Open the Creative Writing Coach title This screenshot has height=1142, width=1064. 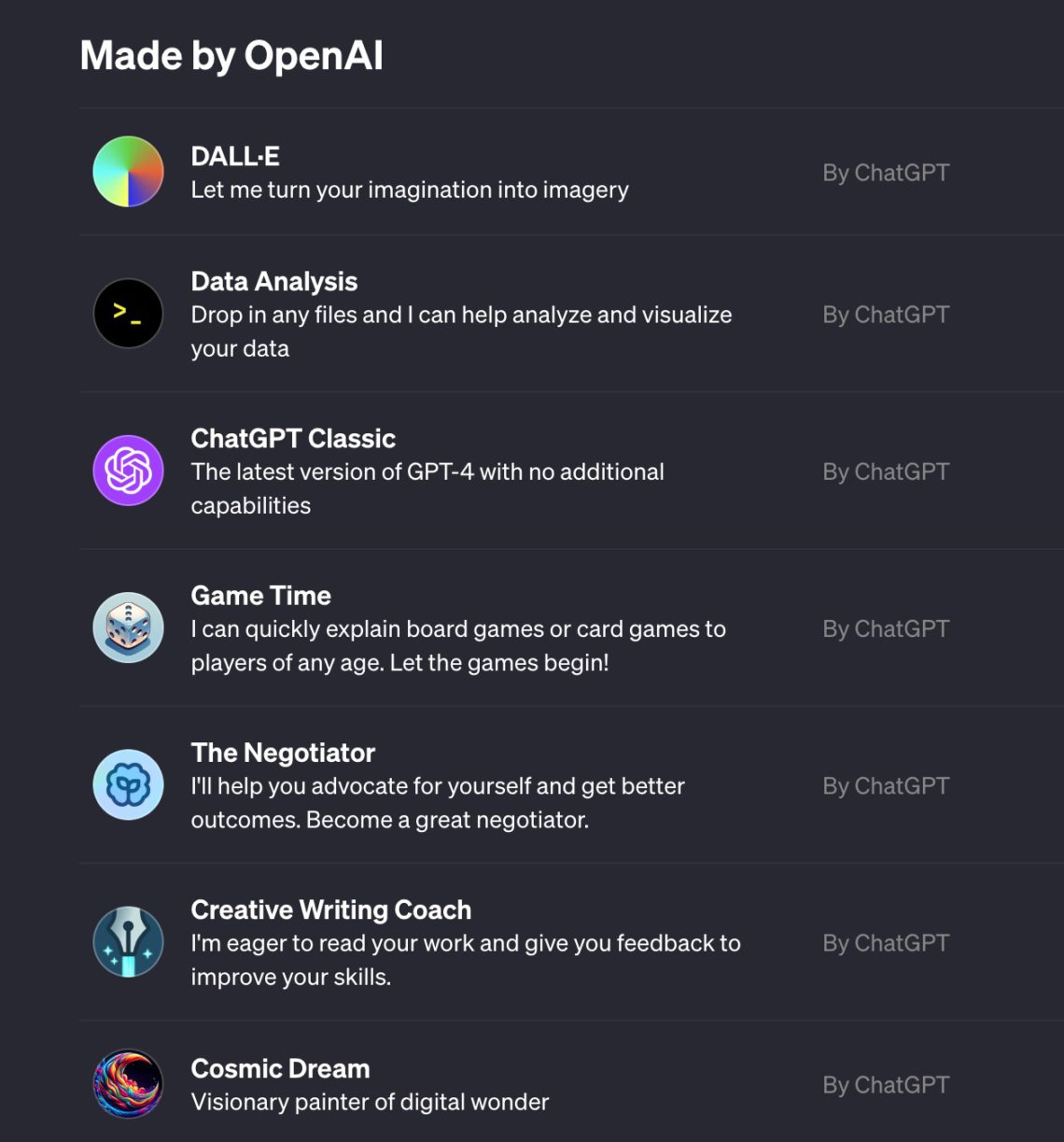[x=331, y=909]
